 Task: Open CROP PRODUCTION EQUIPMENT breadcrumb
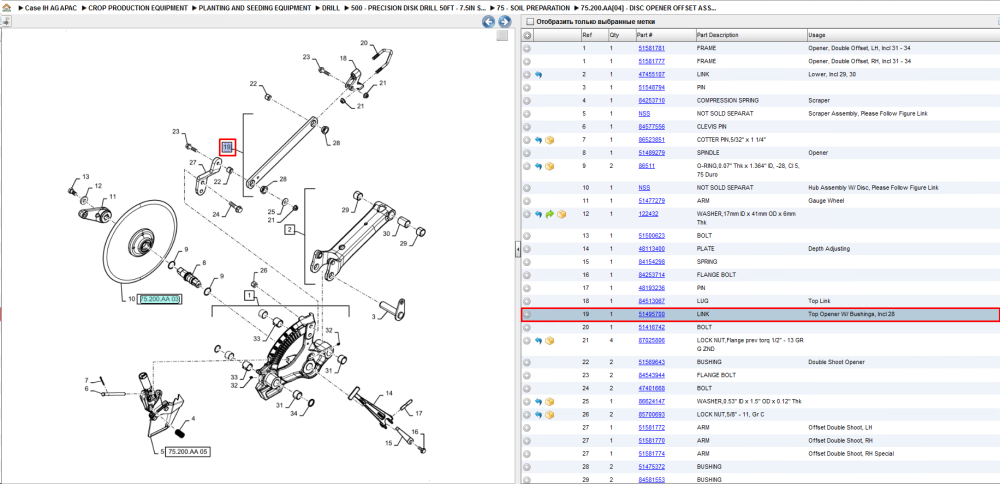click(139, 9)
